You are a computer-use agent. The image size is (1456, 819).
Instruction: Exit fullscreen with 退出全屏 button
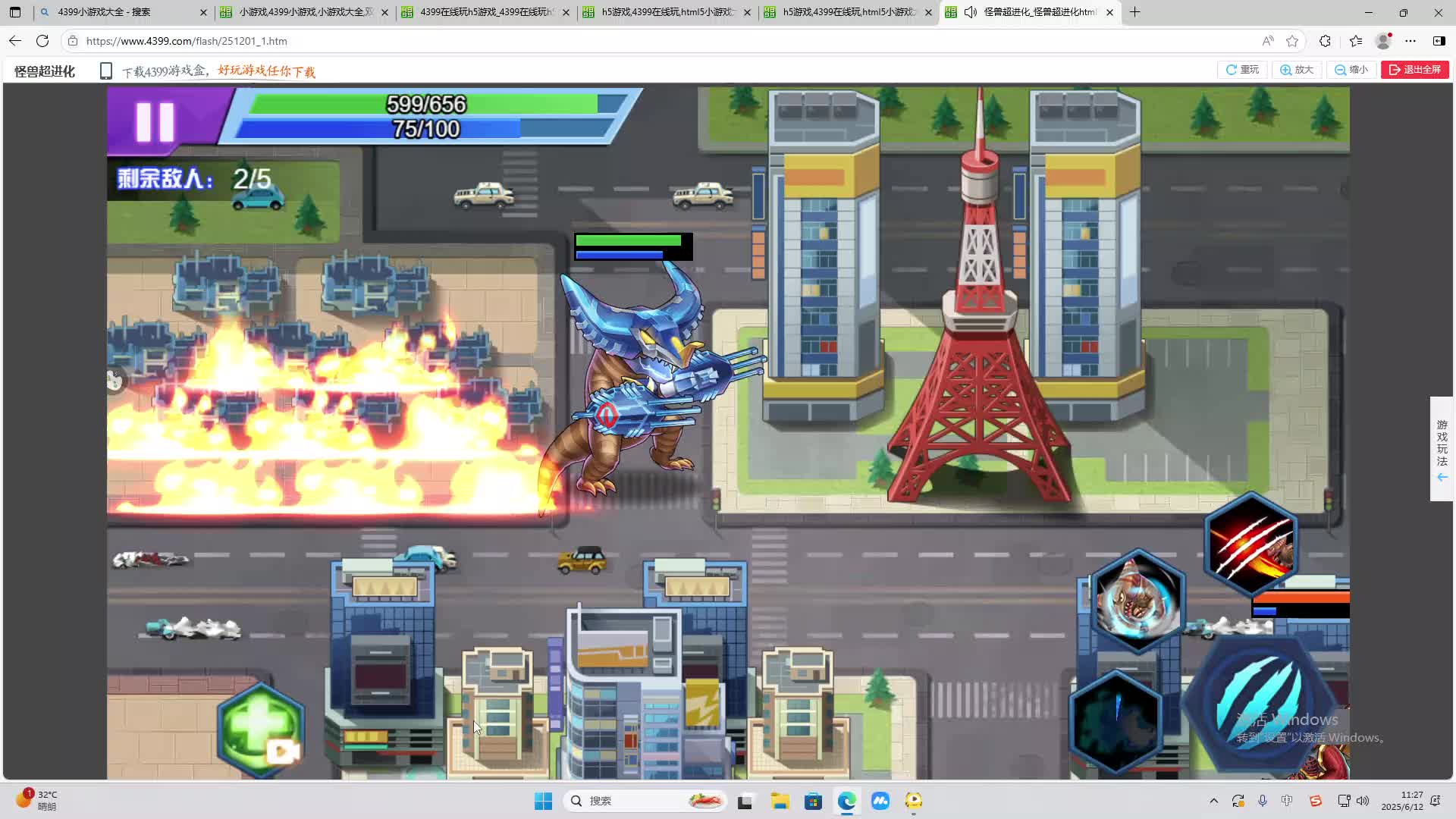[x=1414, y=70]
